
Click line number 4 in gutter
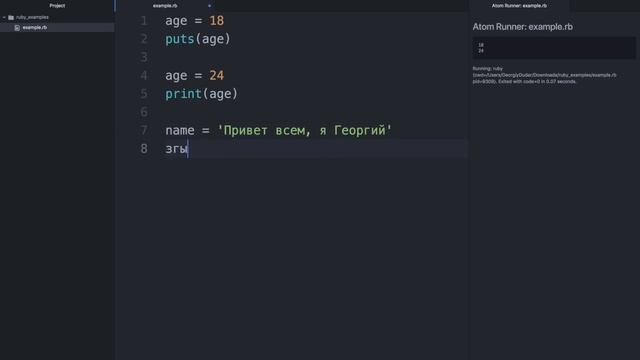click(144, 76)
